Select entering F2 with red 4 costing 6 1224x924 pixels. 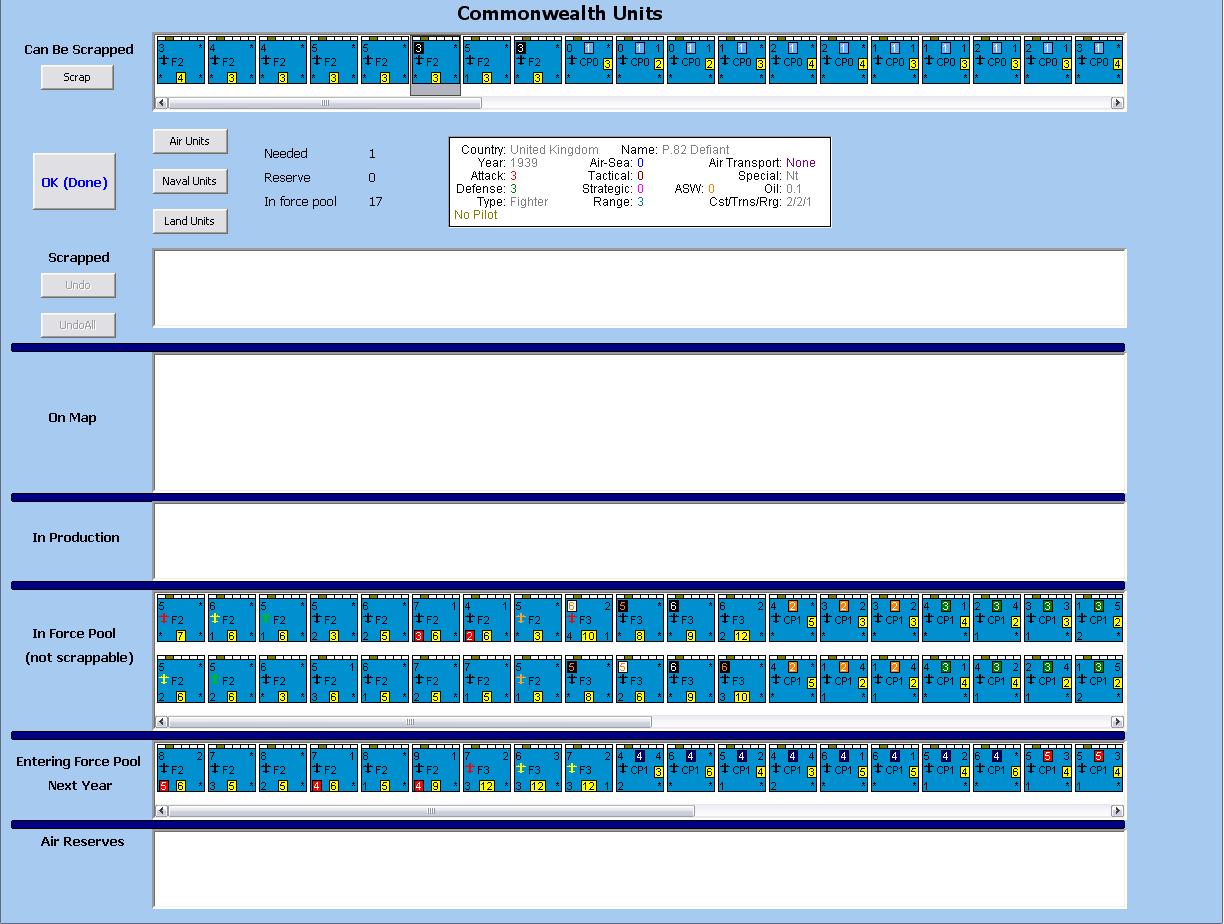tap(334, 768)
